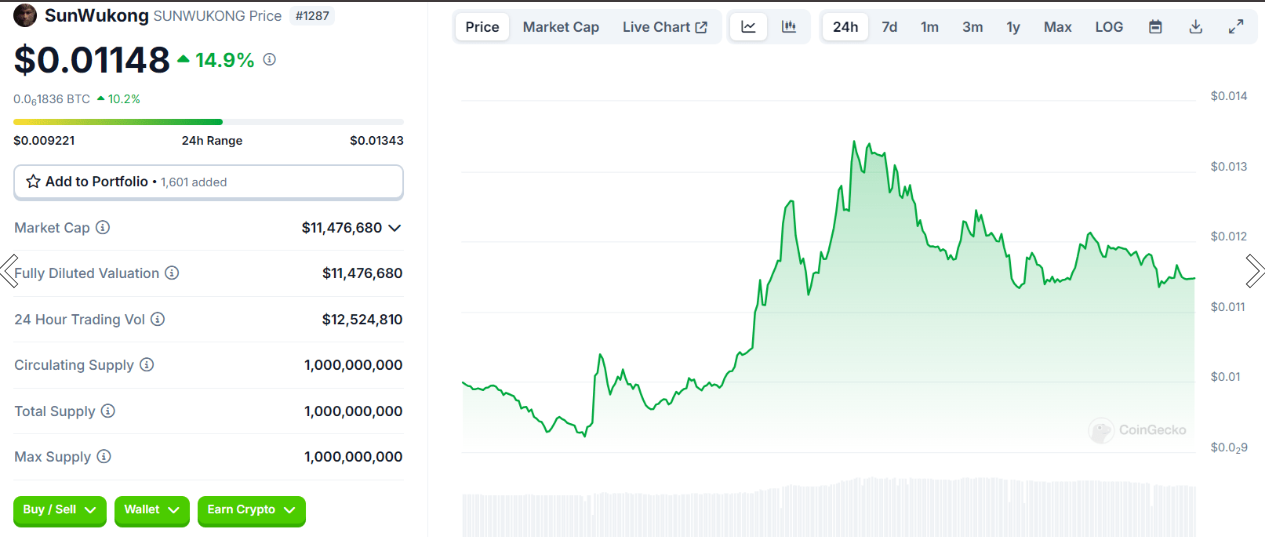
Task: Switch to candlestick chart view icon
Action: 789,27
